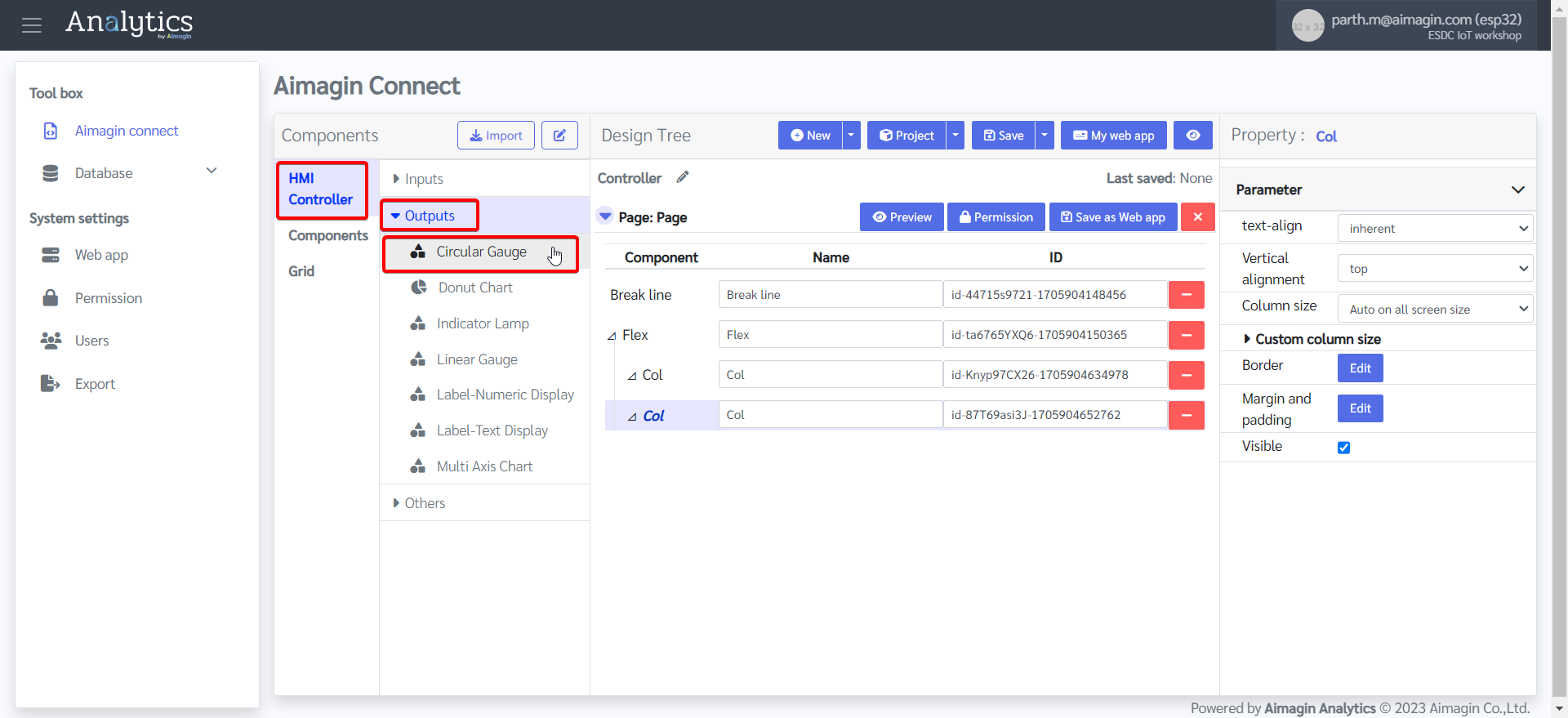Click Save as Web app button
Image resolution: width=1568 pixels, height=718 pixels.
[x=1113, y=217]
